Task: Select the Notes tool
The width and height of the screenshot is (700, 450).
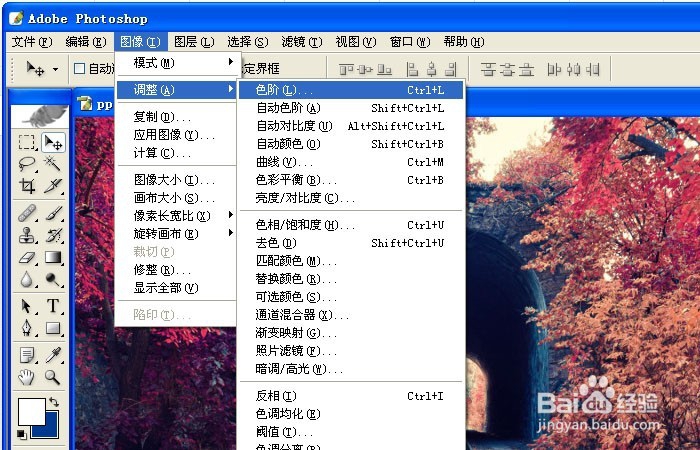Action: [x=27, y=355]
